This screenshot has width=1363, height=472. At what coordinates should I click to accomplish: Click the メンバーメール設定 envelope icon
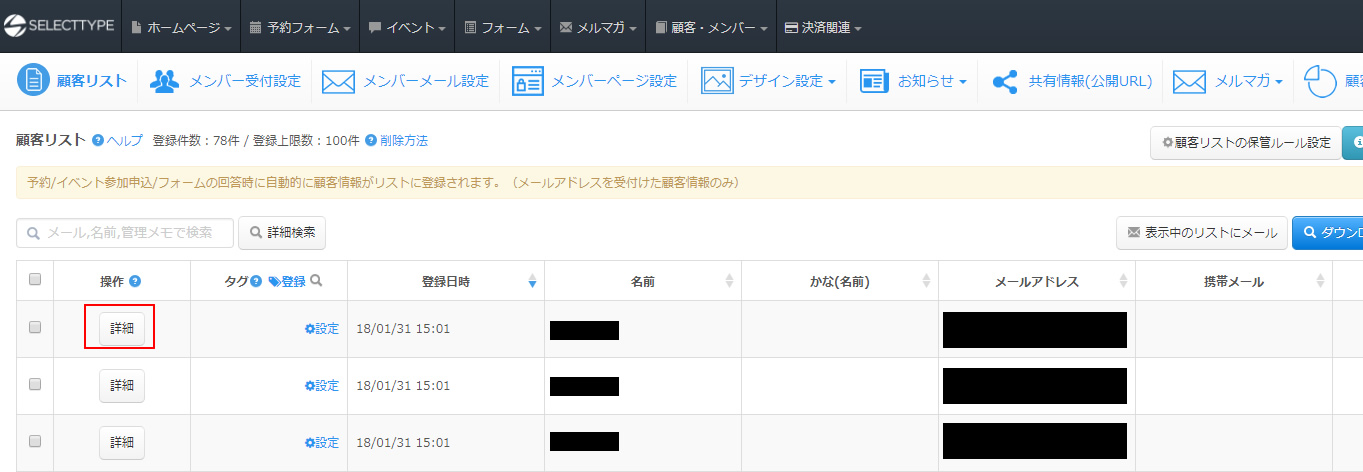tap(338, 81)
